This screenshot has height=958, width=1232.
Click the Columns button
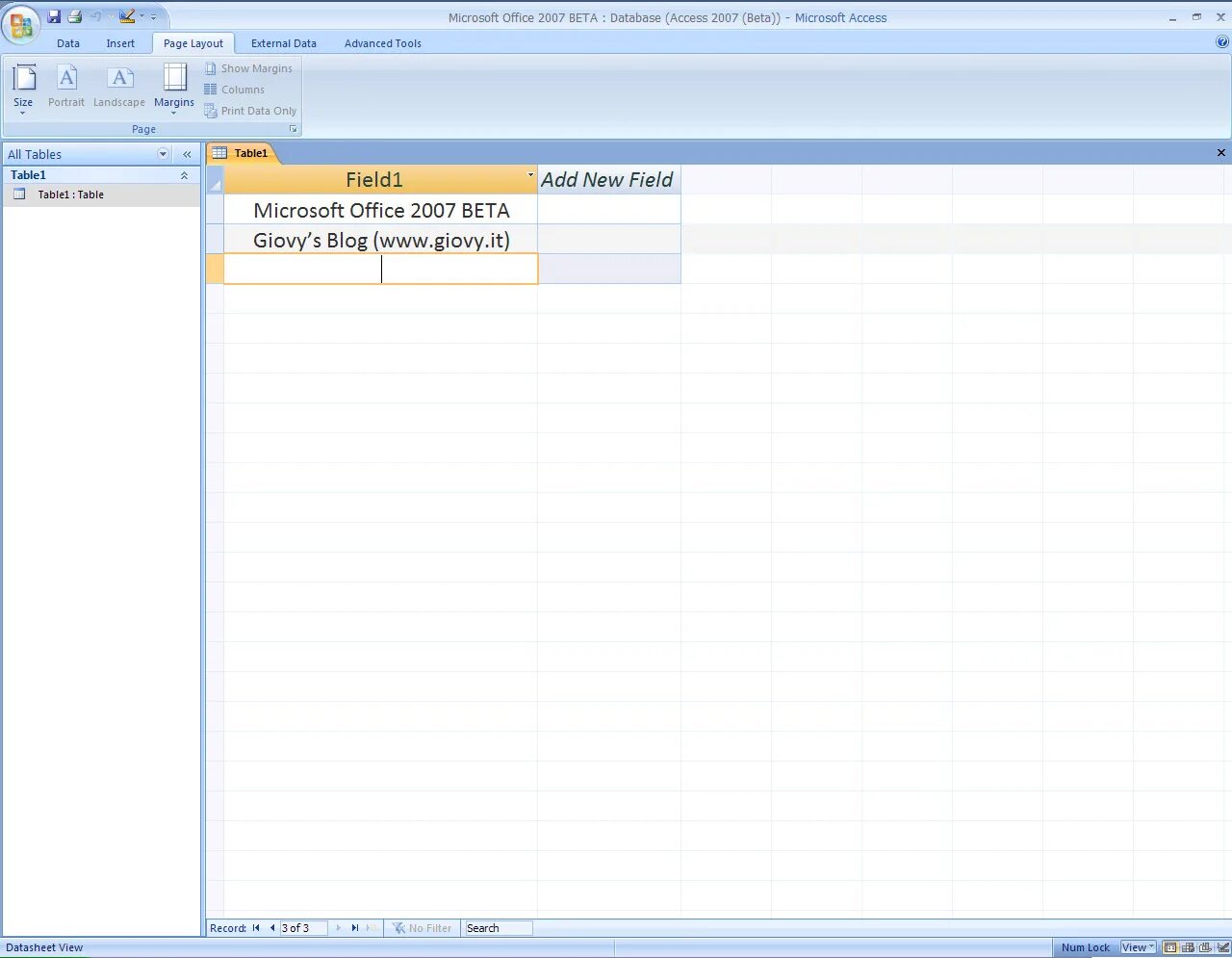[234, 90]
